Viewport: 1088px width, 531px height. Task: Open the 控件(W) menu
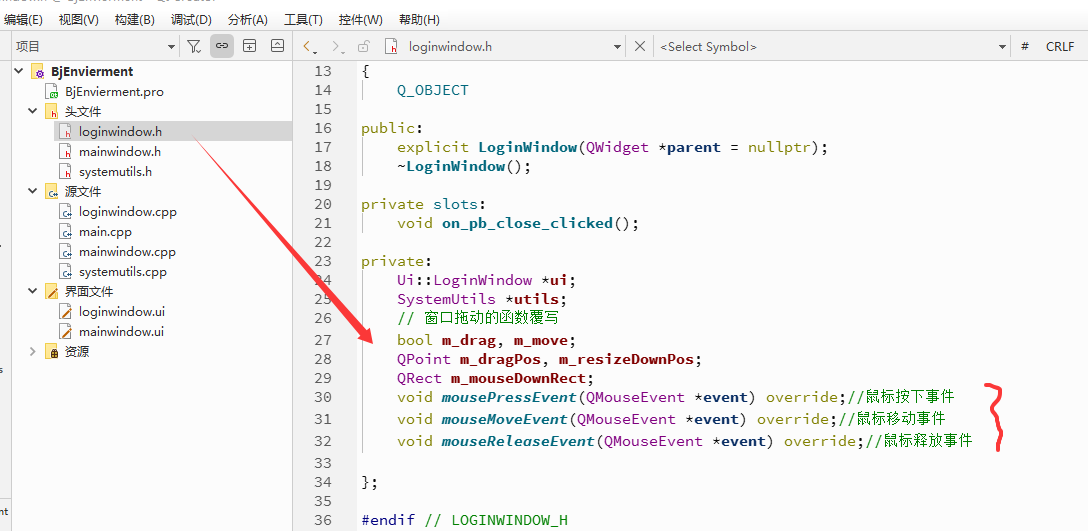pos(360,20)
